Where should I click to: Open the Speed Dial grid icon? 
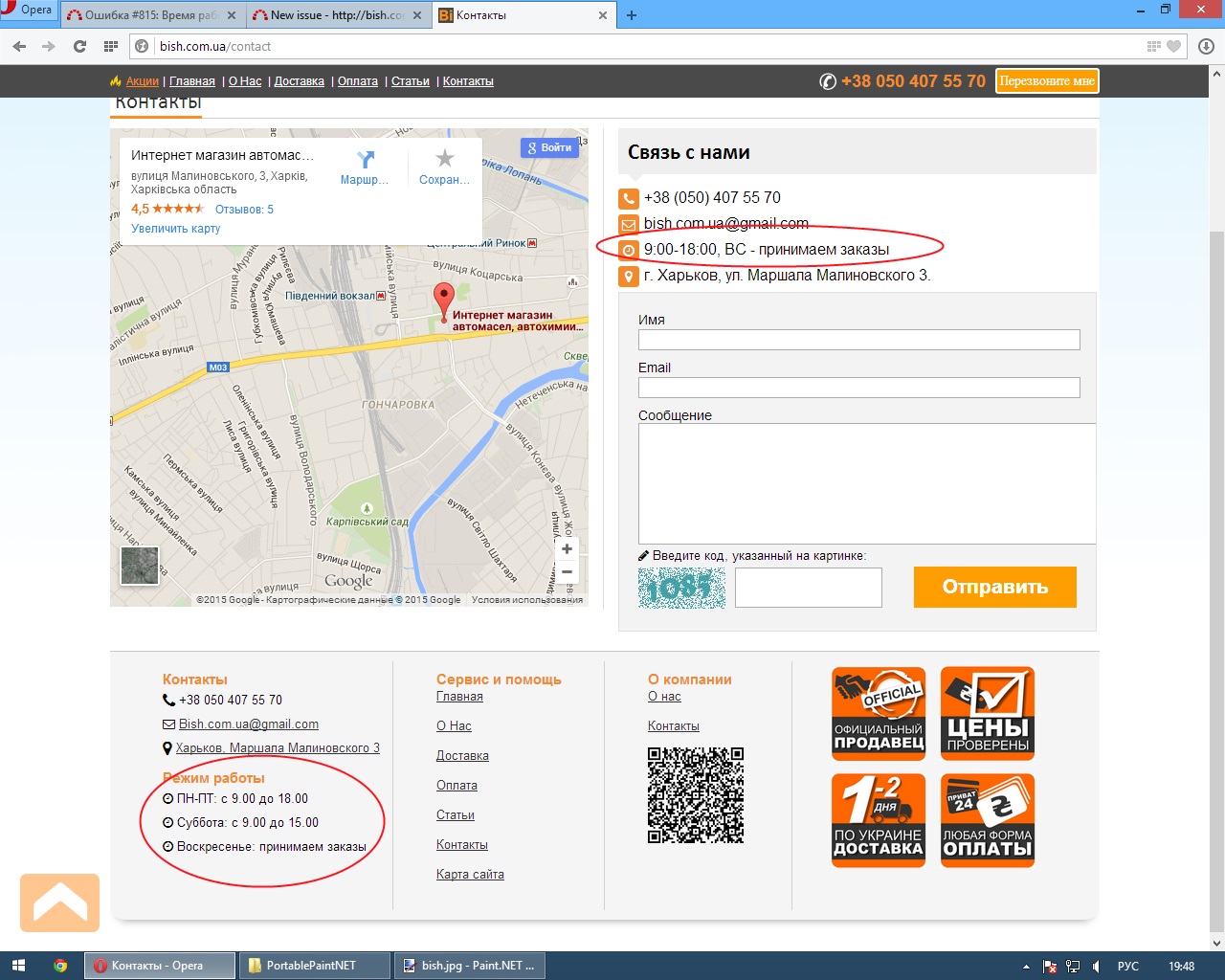point(111,46)
